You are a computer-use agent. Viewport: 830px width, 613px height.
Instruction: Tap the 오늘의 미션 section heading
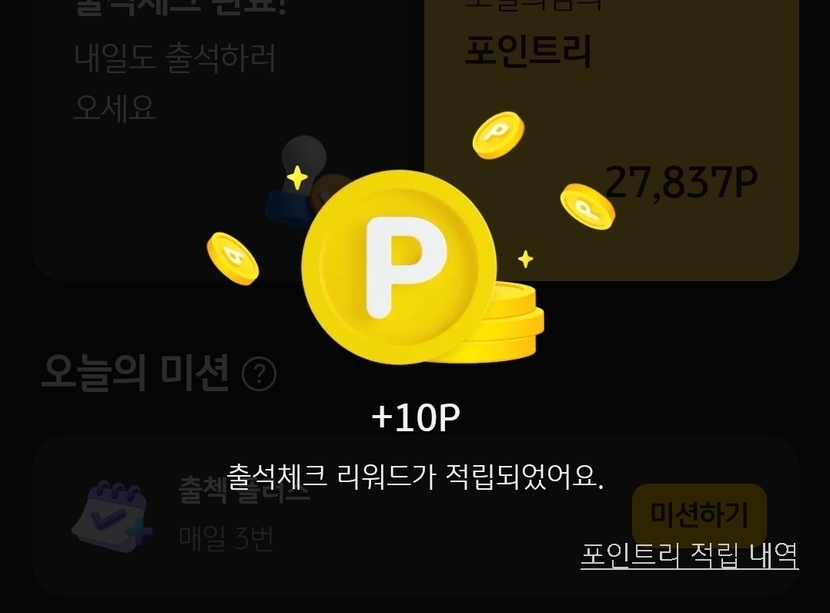(x=136, y=373)
